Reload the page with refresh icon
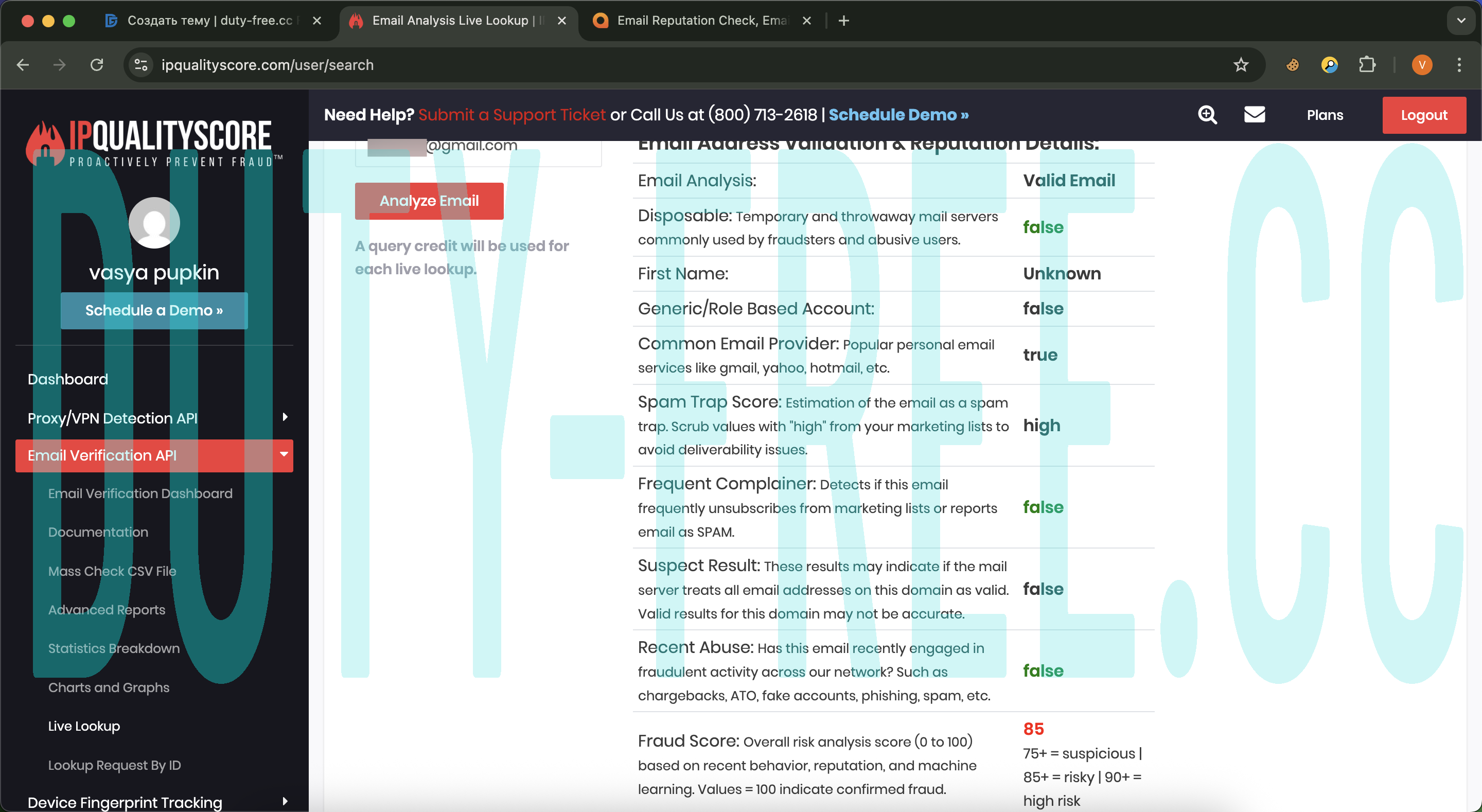This screenshot has width=1482, height=812. point(97,65)
